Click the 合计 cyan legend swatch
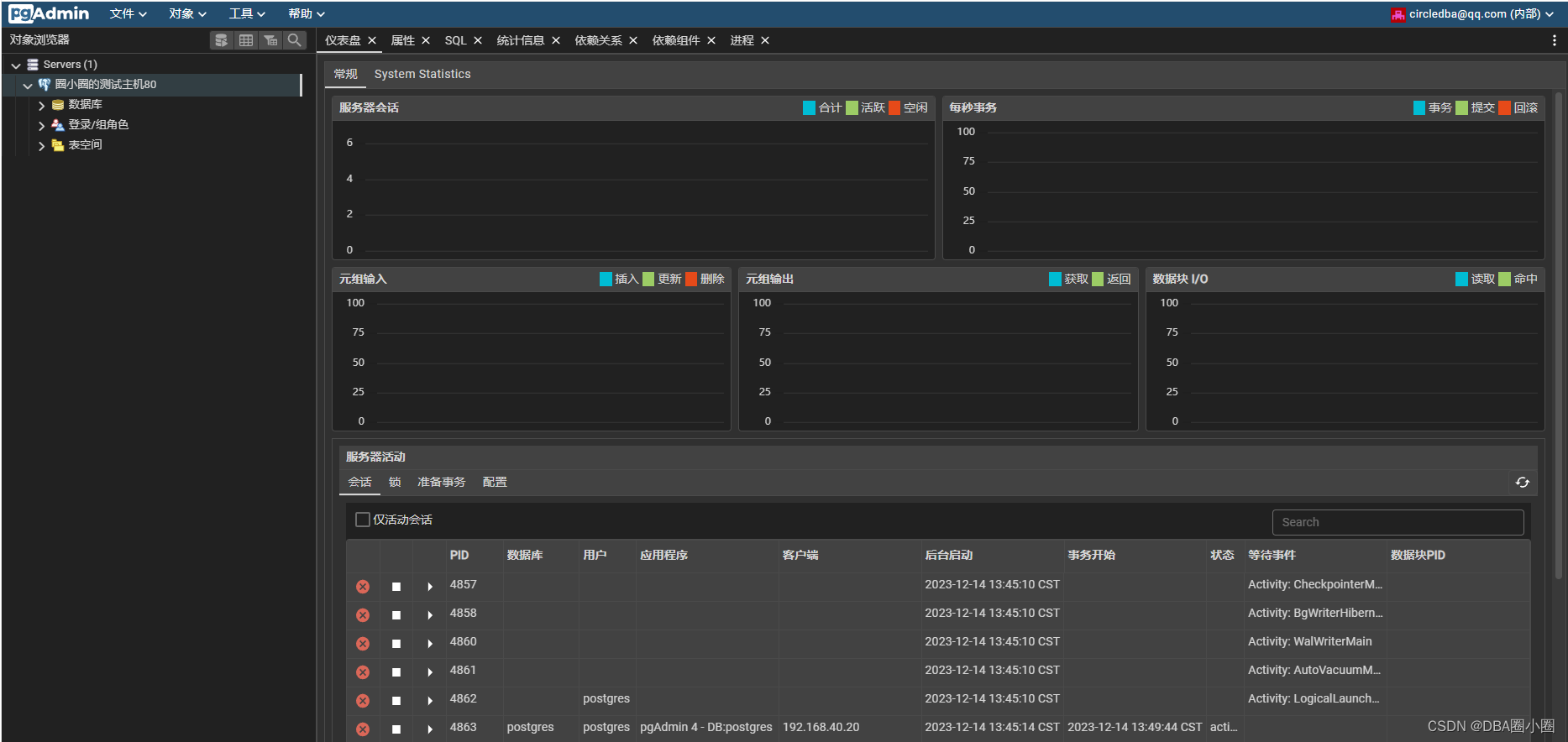 pyautogui.click(x=809, y=107)
